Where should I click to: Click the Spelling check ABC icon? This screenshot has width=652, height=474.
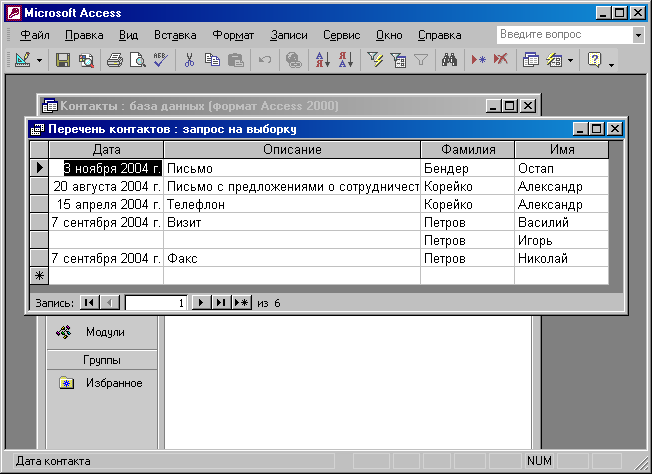[160, 60]
